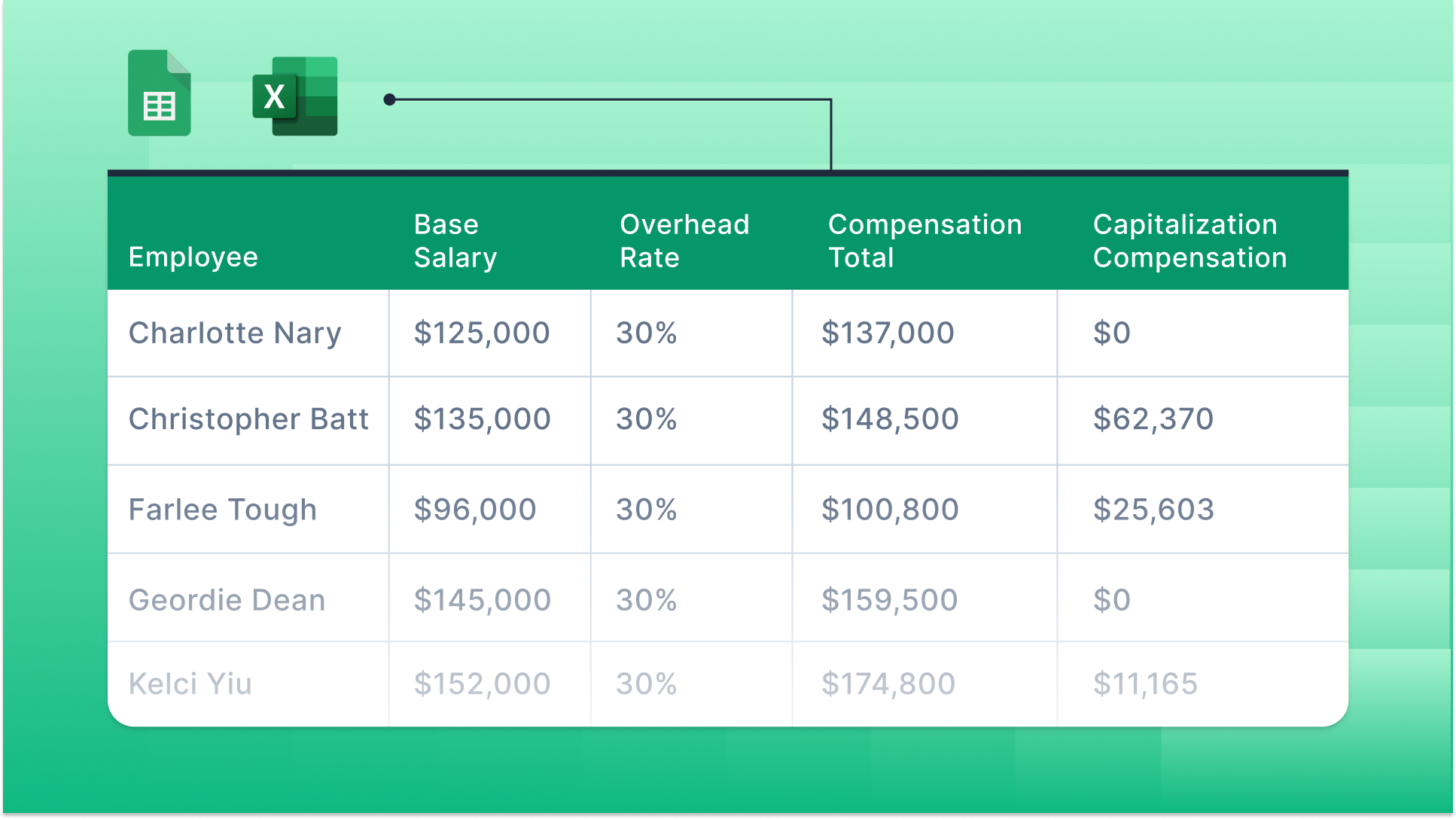1456x819 pixels.
Task: Click the Google Sheets icon
Action: point(159,93)
